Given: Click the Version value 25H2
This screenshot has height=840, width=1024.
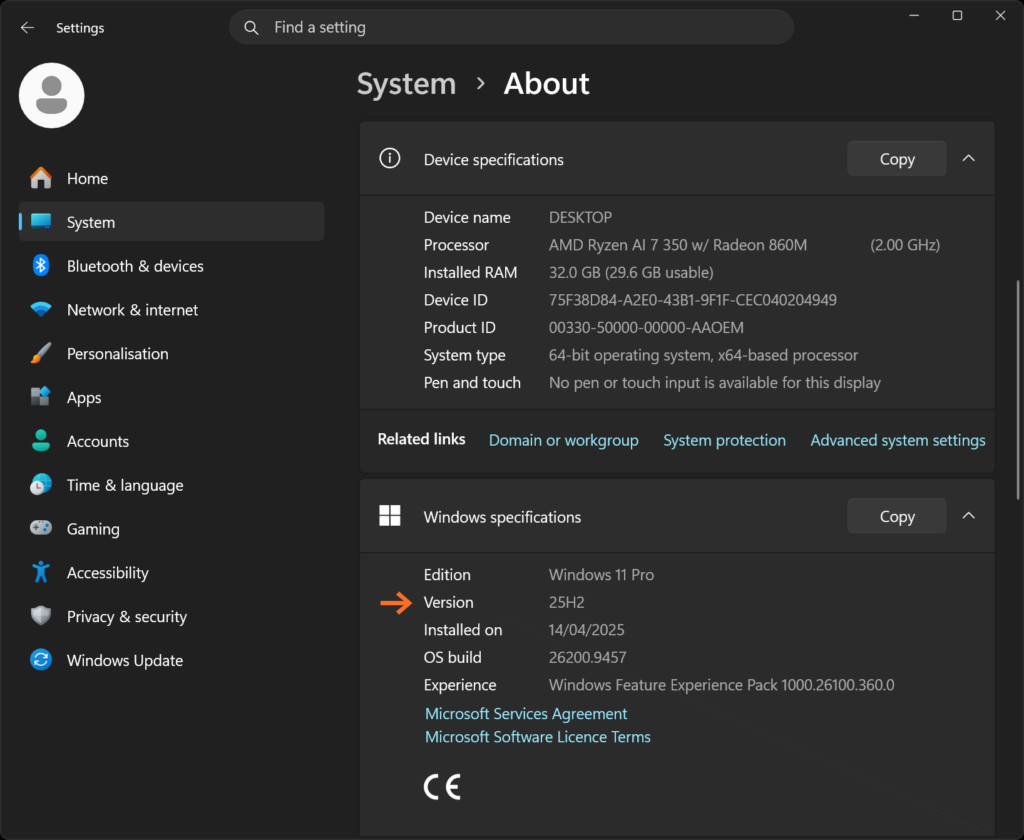Looking at the screenshot, I should tap(566, 602).
